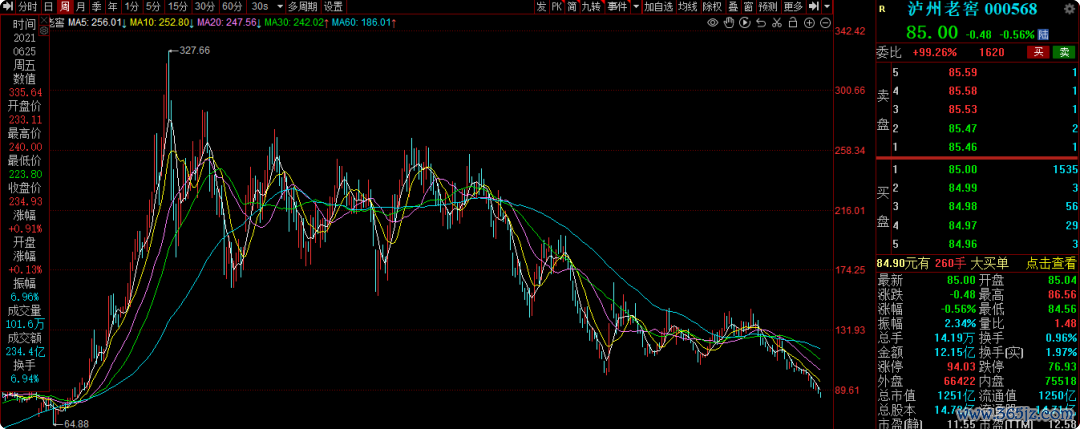Viewport: 1080px width, 429px height.
Task: Expand the last dropdown arrow in the top toolbar
Action: click(x=827, y=7)
